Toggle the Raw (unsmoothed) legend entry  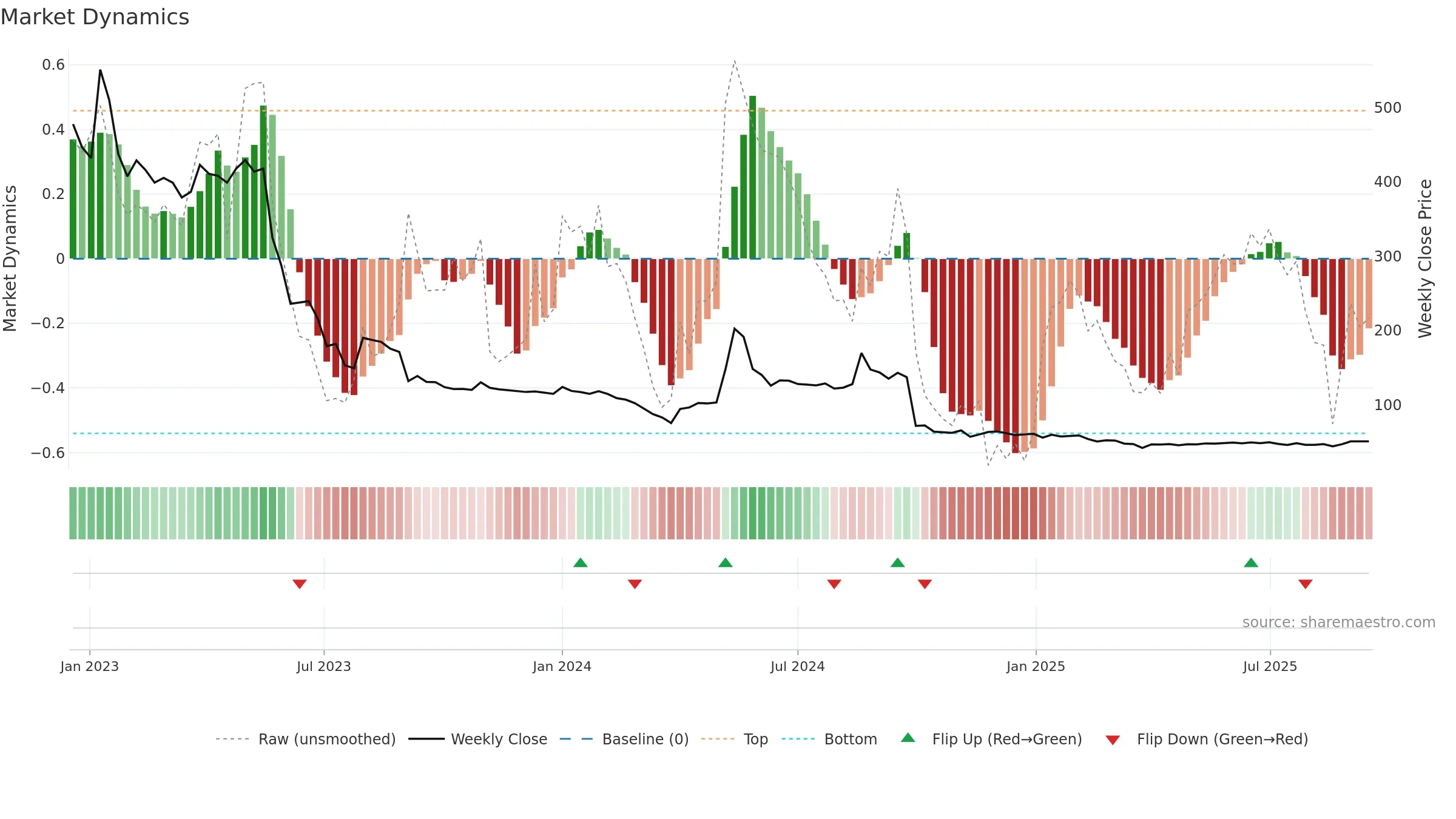pos(305,739)
